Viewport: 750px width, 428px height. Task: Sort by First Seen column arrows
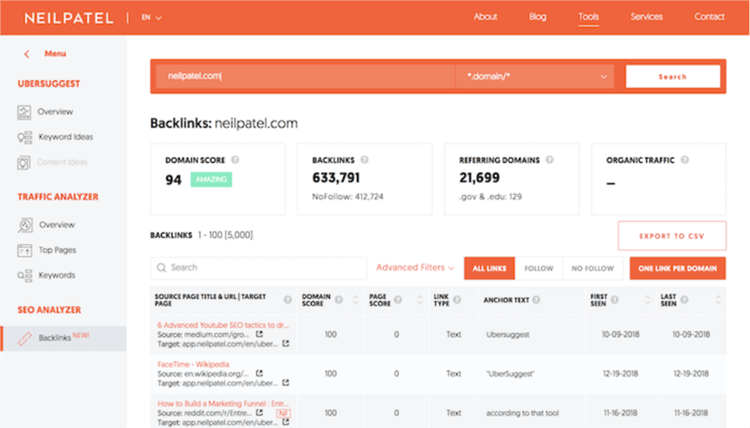click(647, 300)
